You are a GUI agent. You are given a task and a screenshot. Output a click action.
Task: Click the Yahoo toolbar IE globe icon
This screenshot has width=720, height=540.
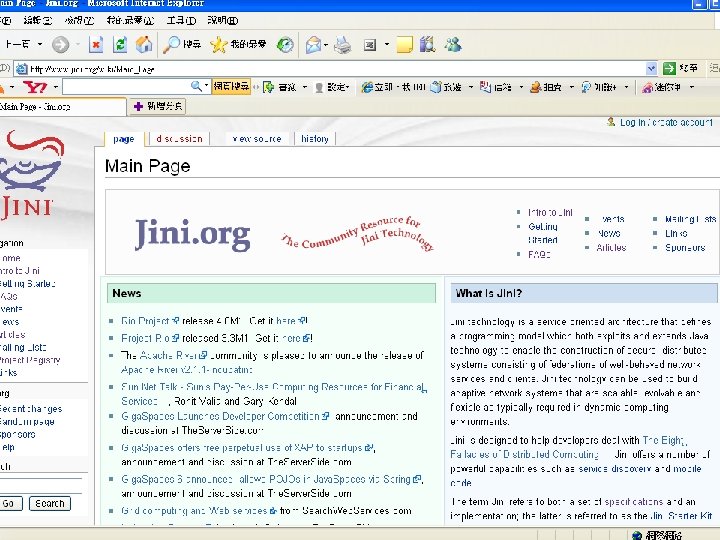pos(367,87)
